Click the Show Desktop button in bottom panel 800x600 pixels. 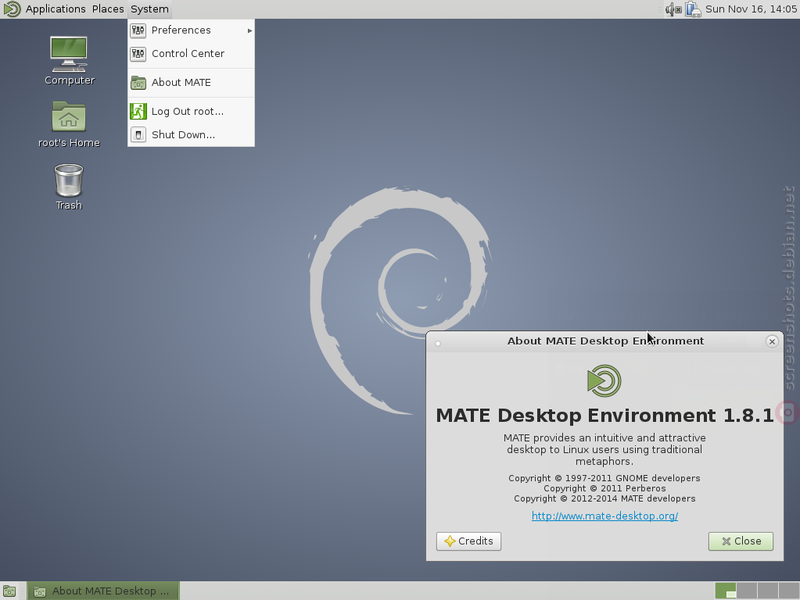click(9, 591)
